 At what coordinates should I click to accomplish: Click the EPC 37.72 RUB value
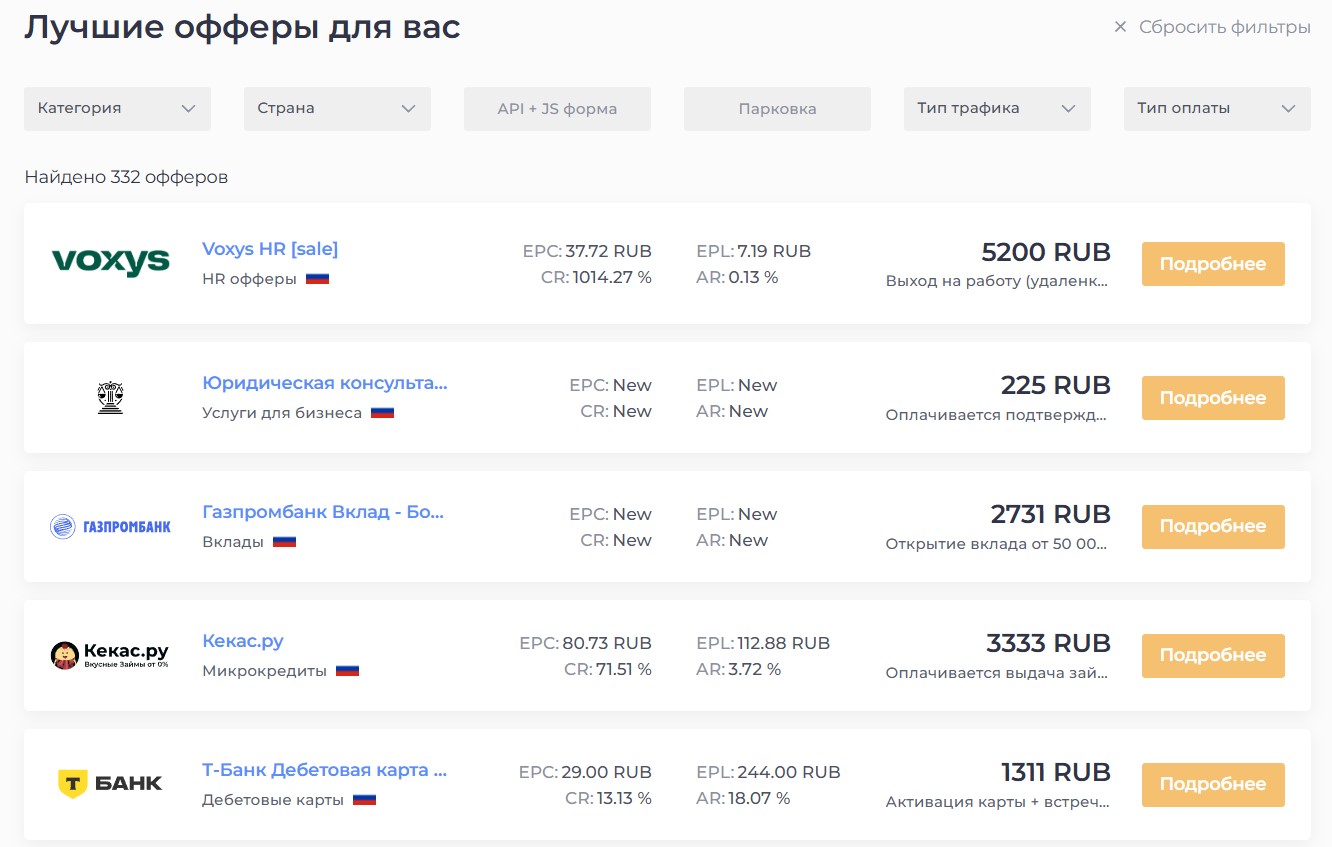(608, 251)
